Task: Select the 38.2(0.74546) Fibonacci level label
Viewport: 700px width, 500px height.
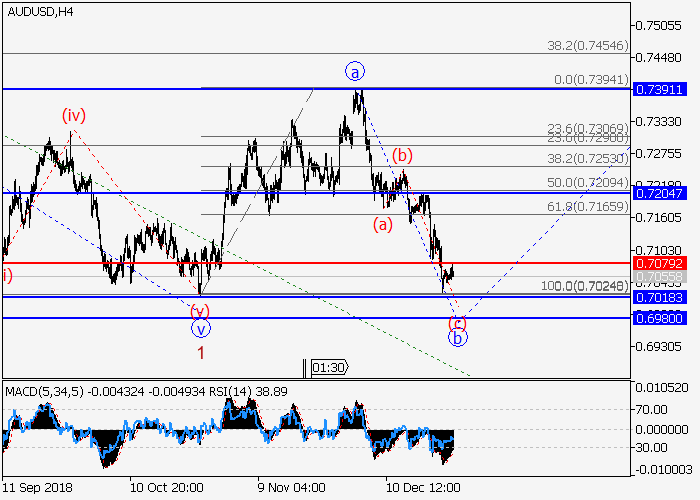Action: click(589, 46)
